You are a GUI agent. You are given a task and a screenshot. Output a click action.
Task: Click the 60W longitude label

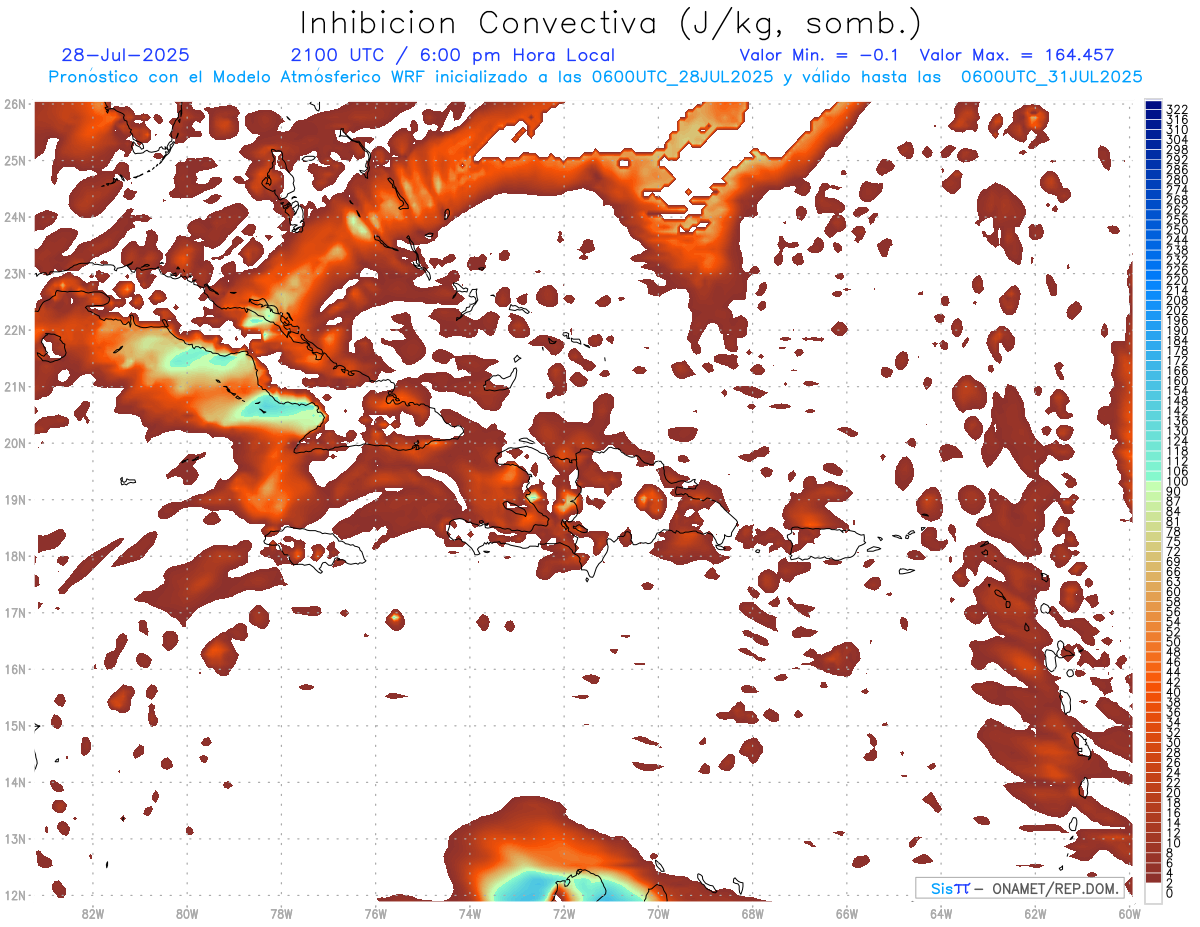pyautogui.click(x=1130, y=913)
